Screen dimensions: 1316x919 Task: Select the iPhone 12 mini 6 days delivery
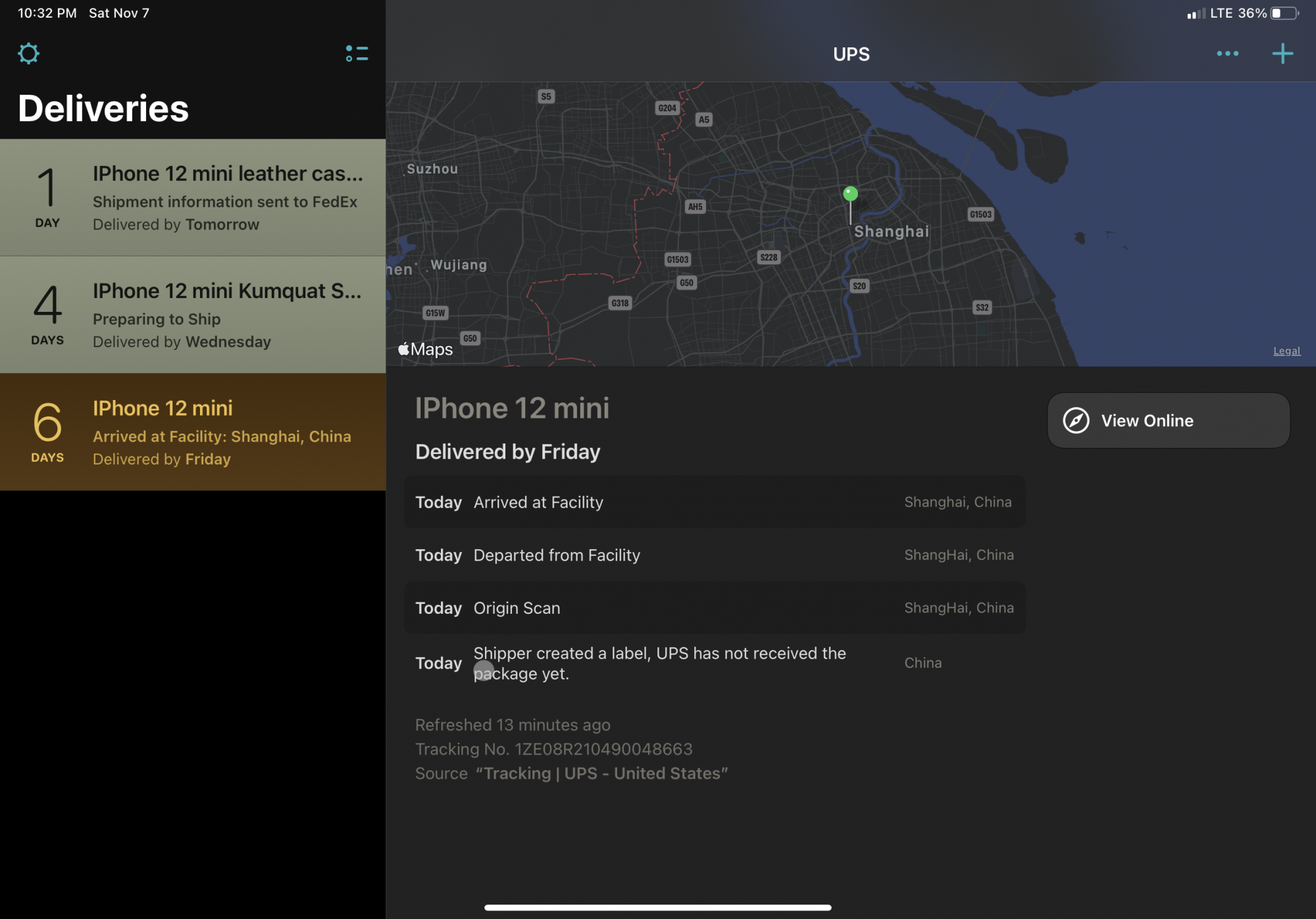tap(193, 432)
